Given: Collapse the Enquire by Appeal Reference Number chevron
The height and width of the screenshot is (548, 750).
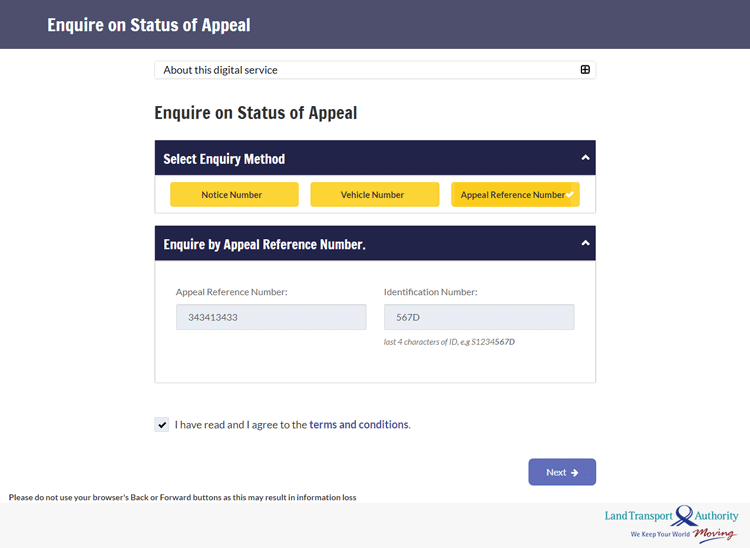Looking at the screenshot, I should pos(585,243).
